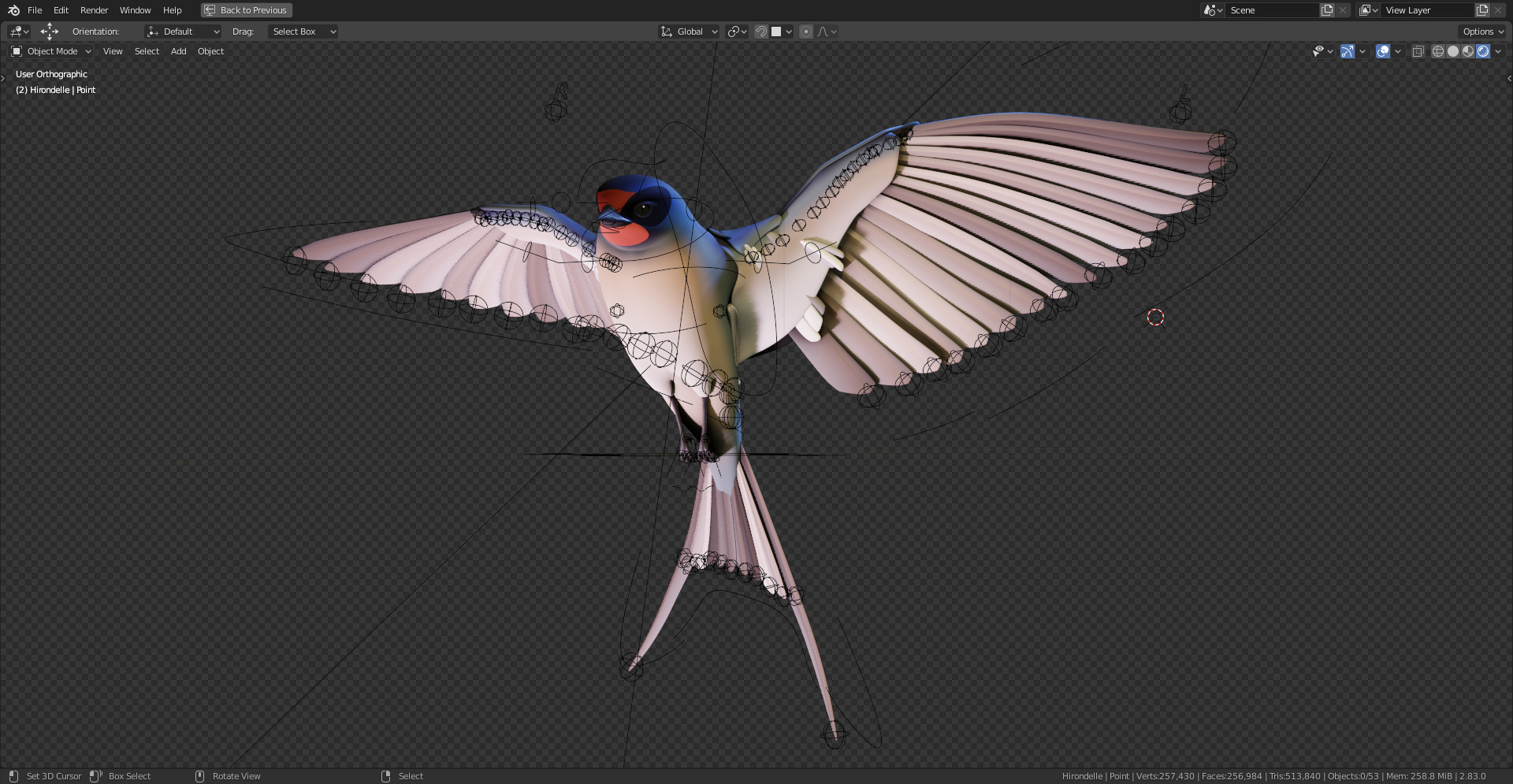Viewport: 1513px width, 784px height.
Task: Open the proportional editing falloff dropdown
Action: tap(827, 32)
